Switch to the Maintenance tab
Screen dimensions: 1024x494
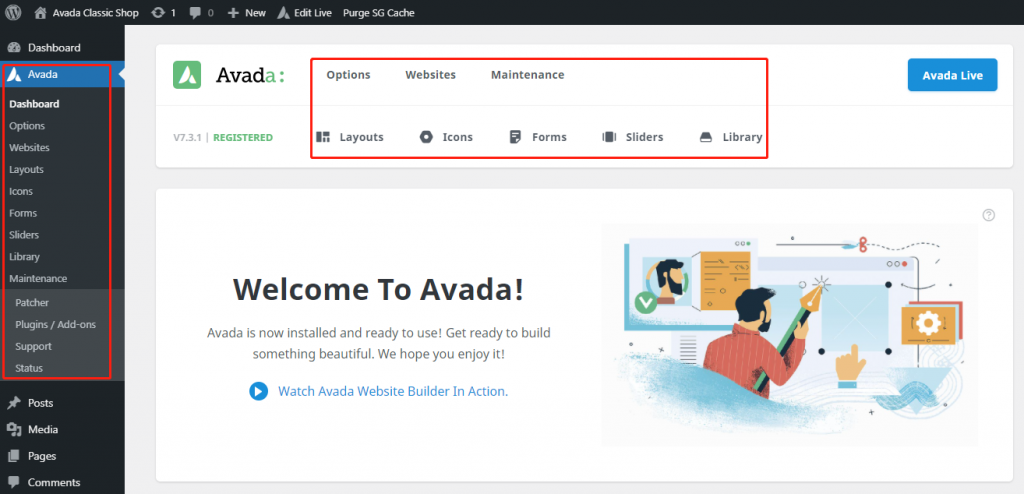coord(527,75)
